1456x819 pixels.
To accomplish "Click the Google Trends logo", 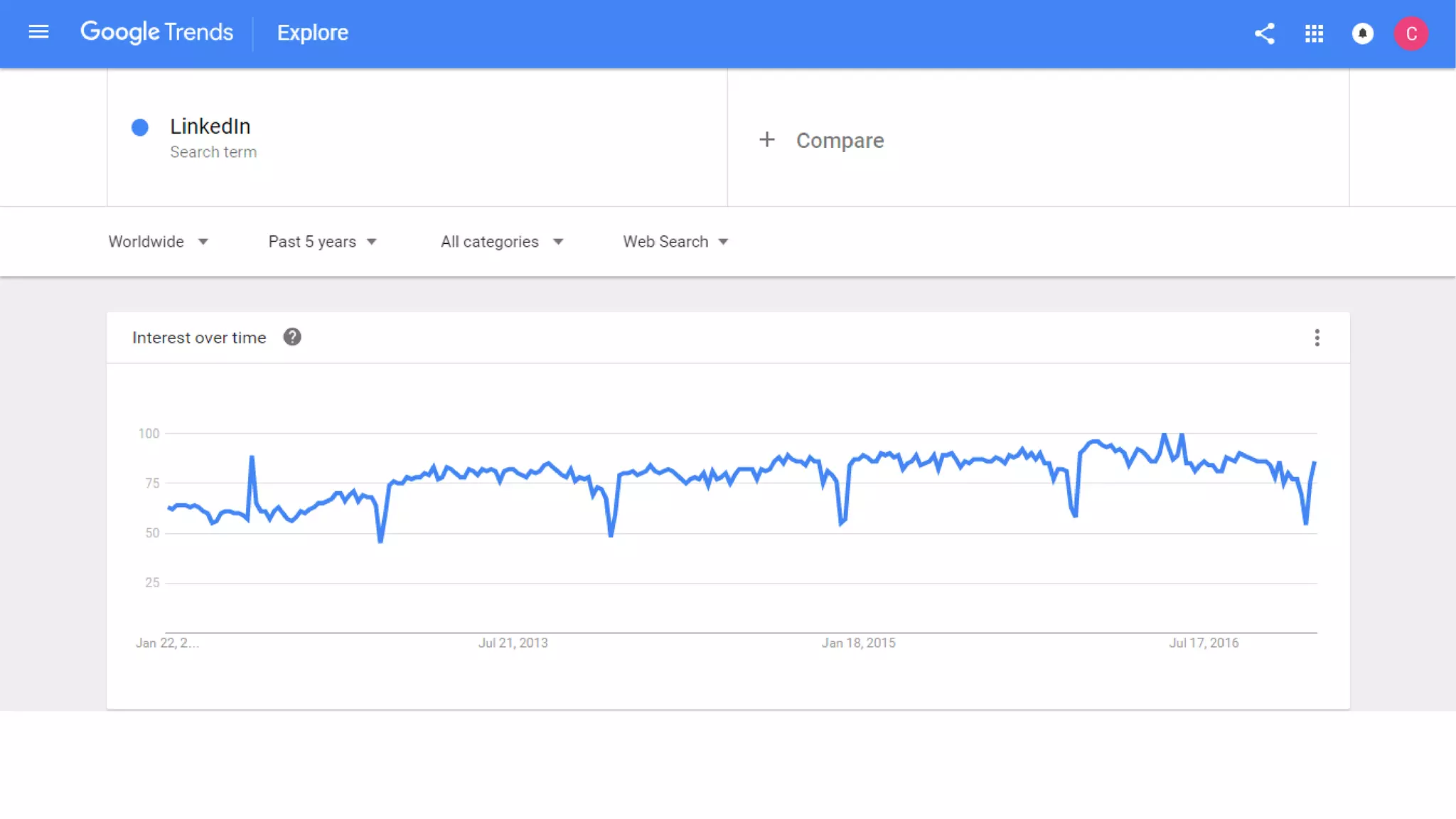I will 156,32.
